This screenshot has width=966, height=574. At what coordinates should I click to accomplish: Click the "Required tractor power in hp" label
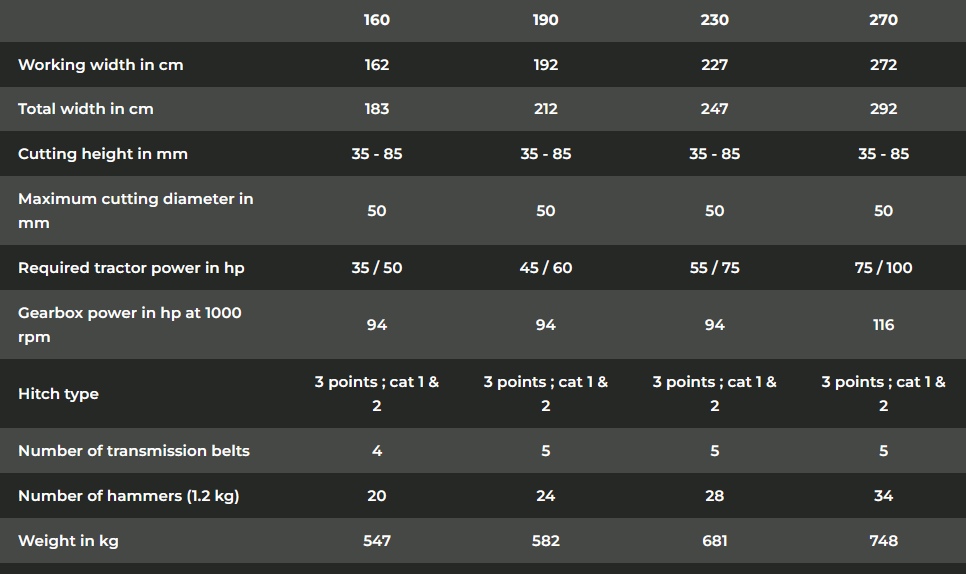[x=131, y=268]
